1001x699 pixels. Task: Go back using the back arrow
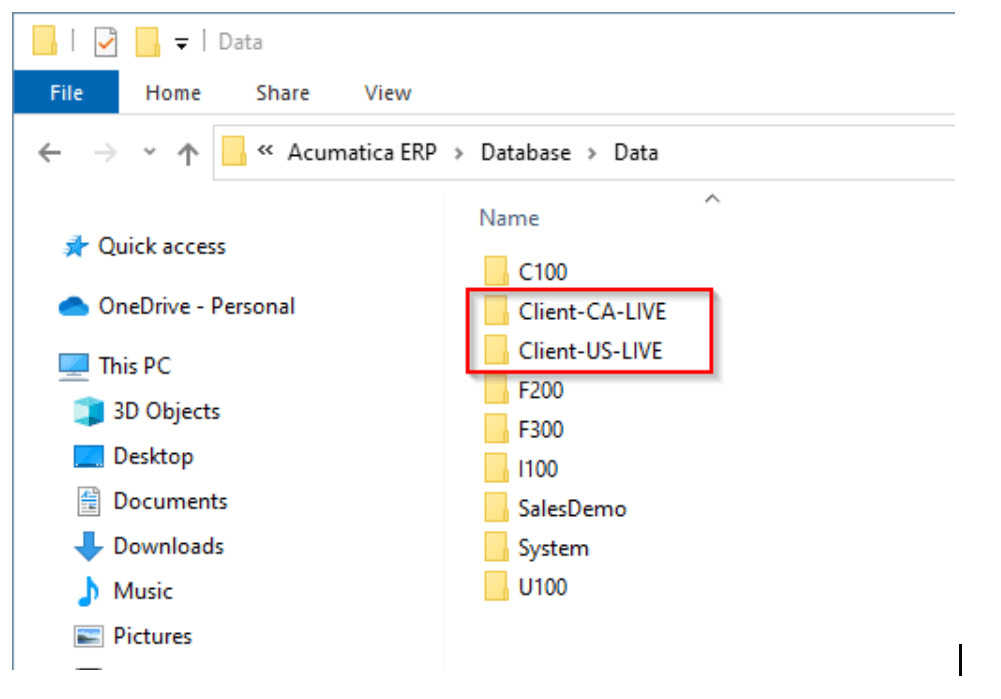click(x=50, y=153)
